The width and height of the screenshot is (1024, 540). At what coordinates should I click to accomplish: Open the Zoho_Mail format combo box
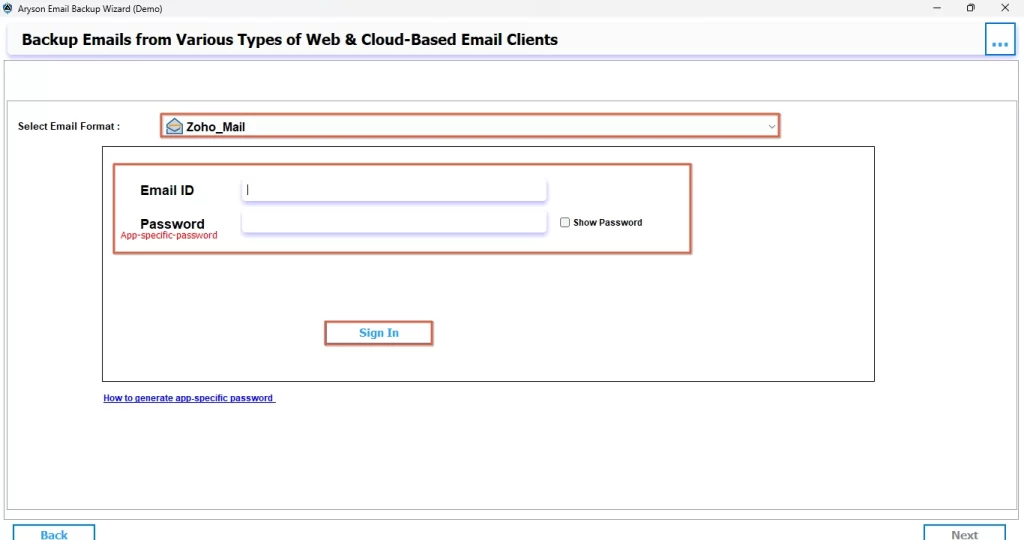[470, 126]
